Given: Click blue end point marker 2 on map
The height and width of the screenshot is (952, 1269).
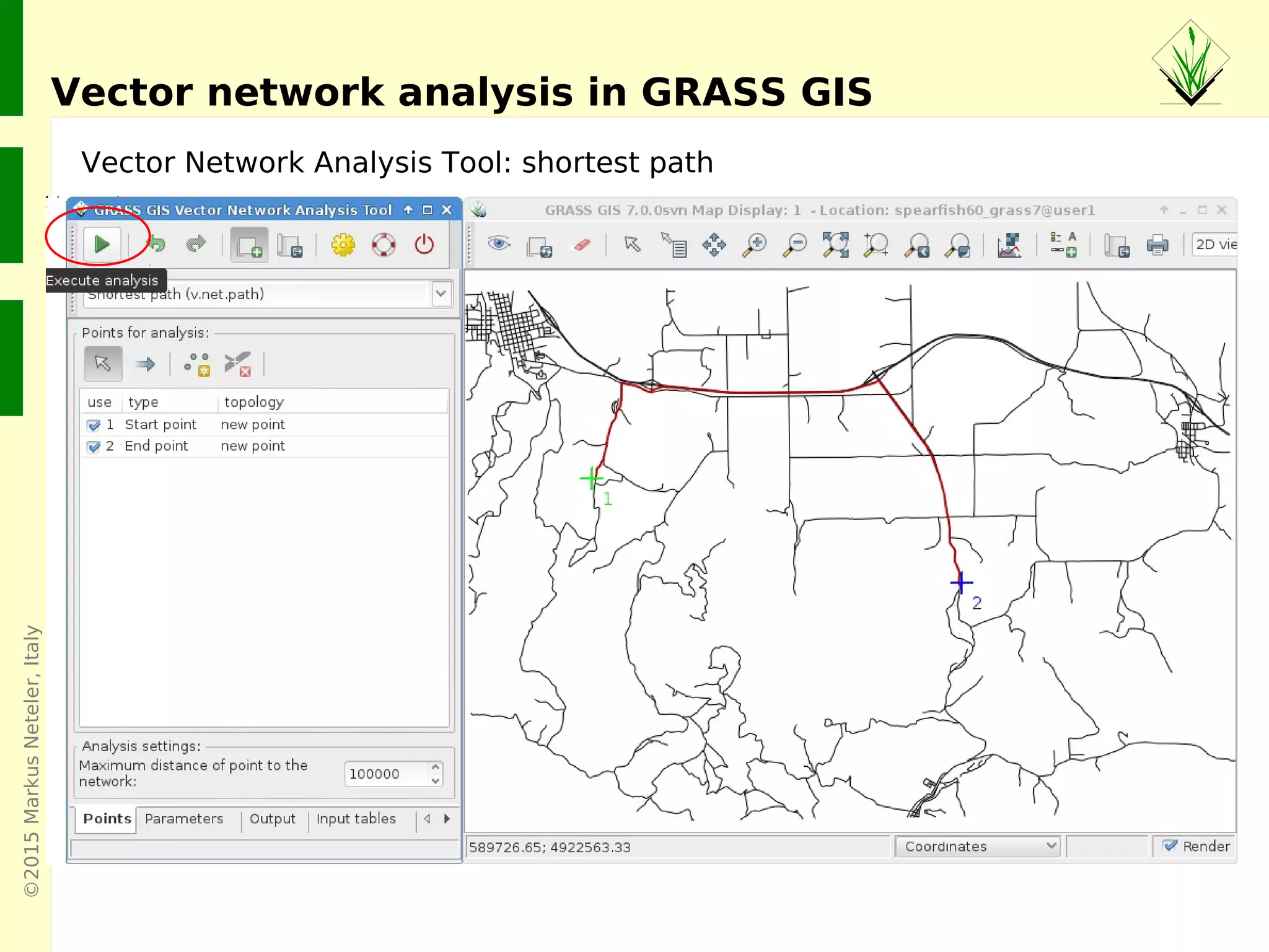Looking at the screenshot, I should click(x=961, y=582).
